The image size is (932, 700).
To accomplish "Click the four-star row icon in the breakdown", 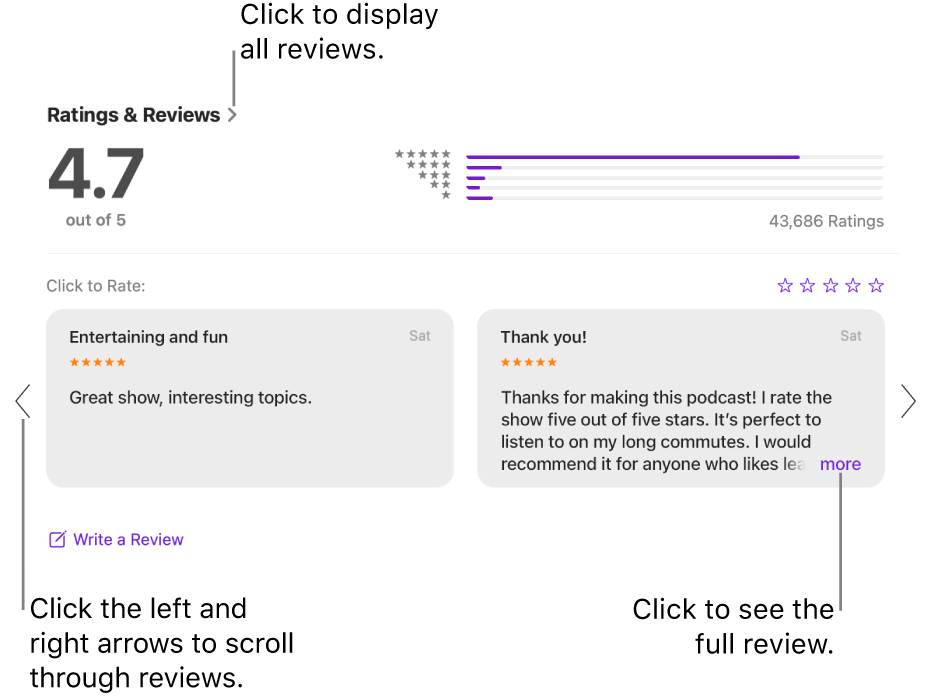I will point(427,164).
